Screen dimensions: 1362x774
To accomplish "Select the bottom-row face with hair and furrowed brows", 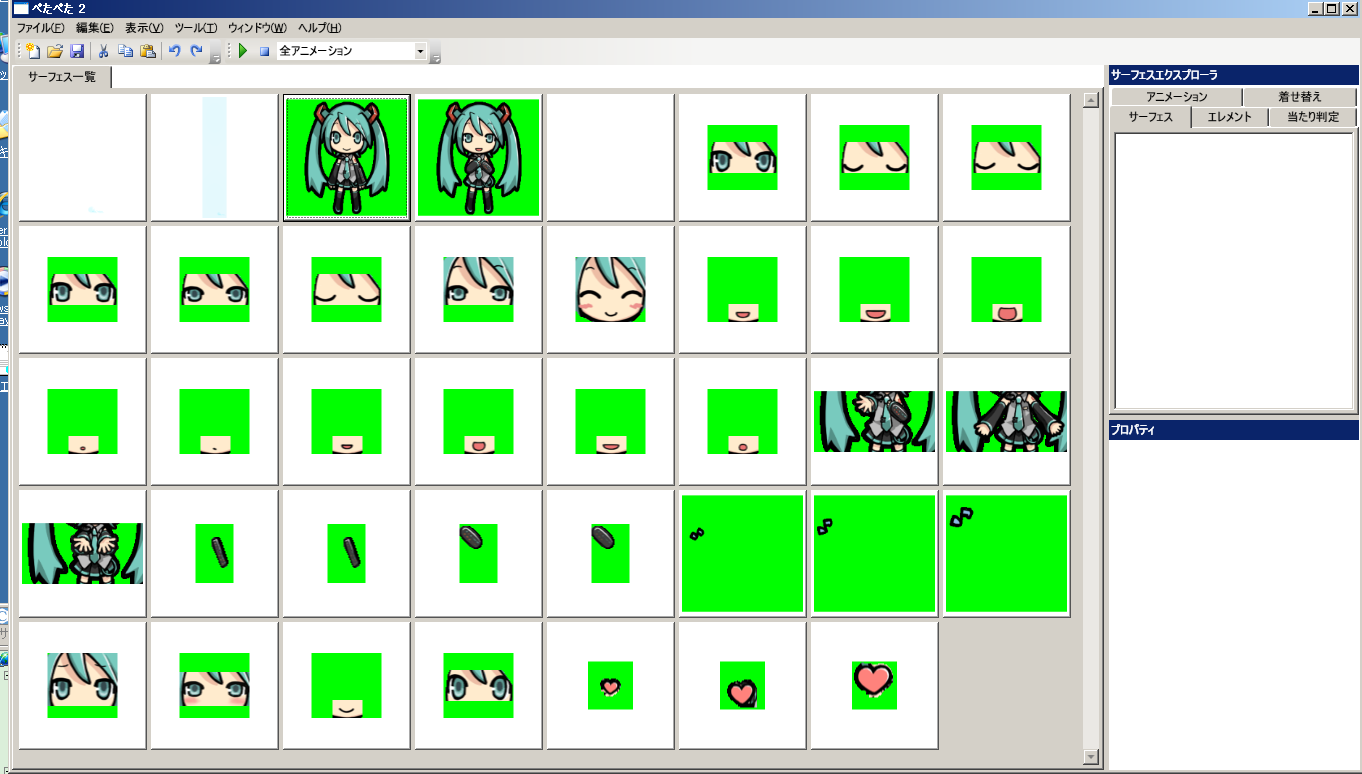I will (x=82, y=685).
